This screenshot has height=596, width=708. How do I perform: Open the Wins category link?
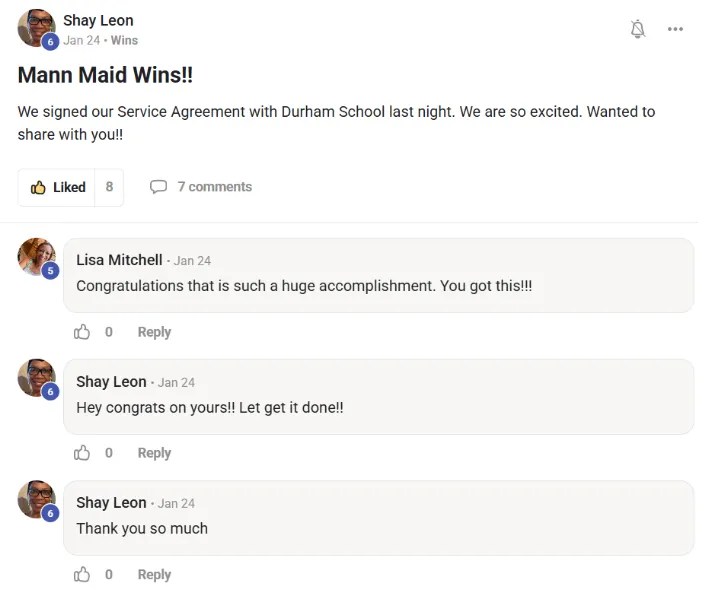[124, 41]
